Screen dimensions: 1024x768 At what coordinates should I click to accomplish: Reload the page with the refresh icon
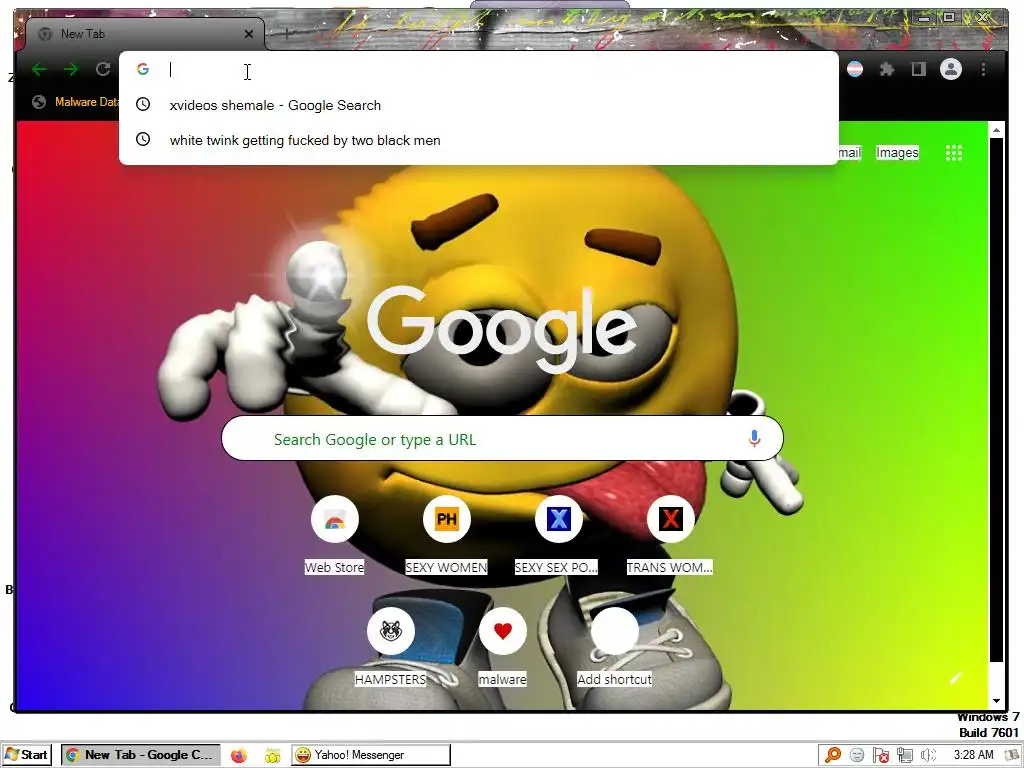pos(103,69)
